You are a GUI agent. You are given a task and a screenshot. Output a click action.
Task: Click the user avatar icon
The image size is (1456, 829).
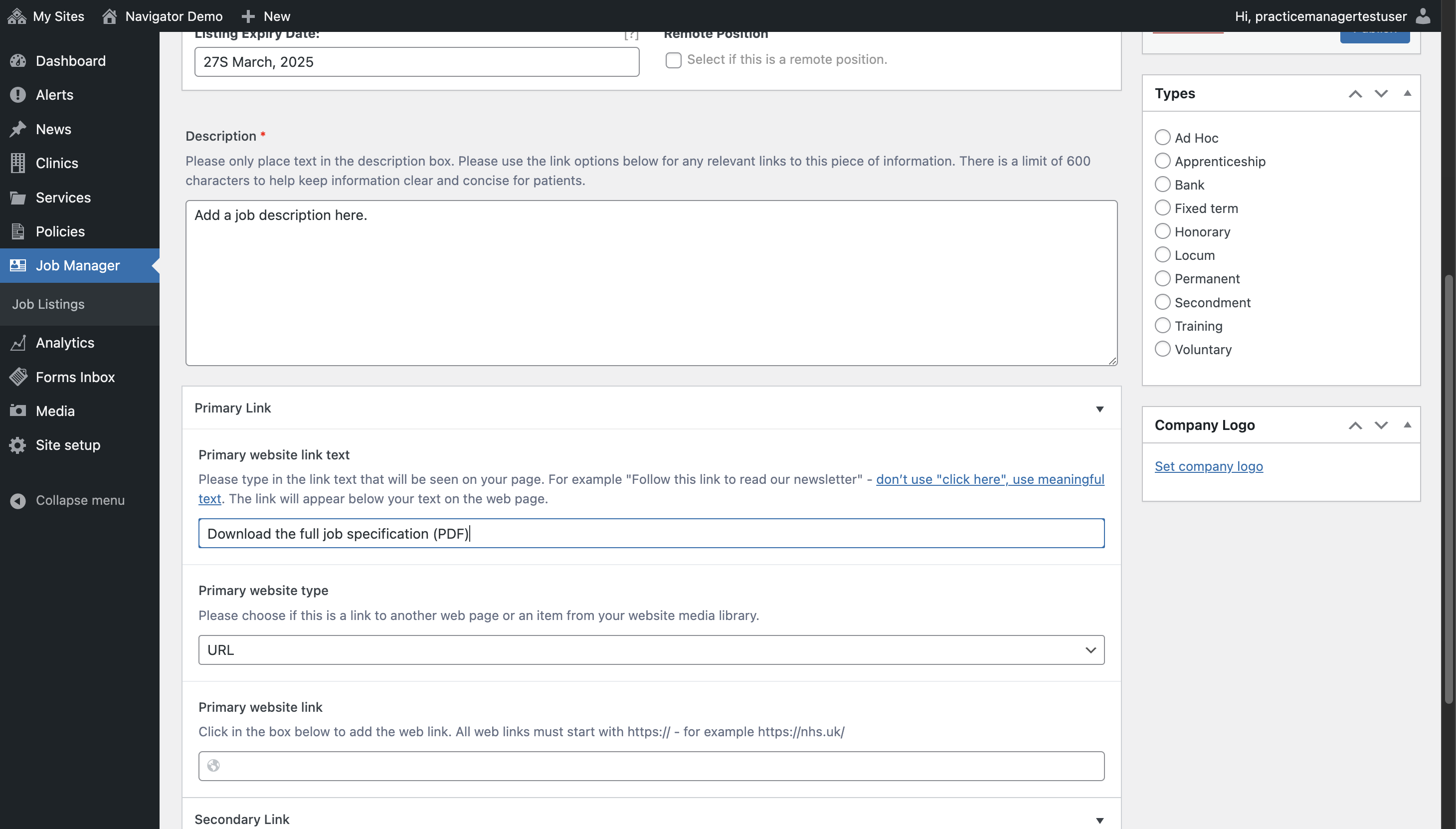1424,16
